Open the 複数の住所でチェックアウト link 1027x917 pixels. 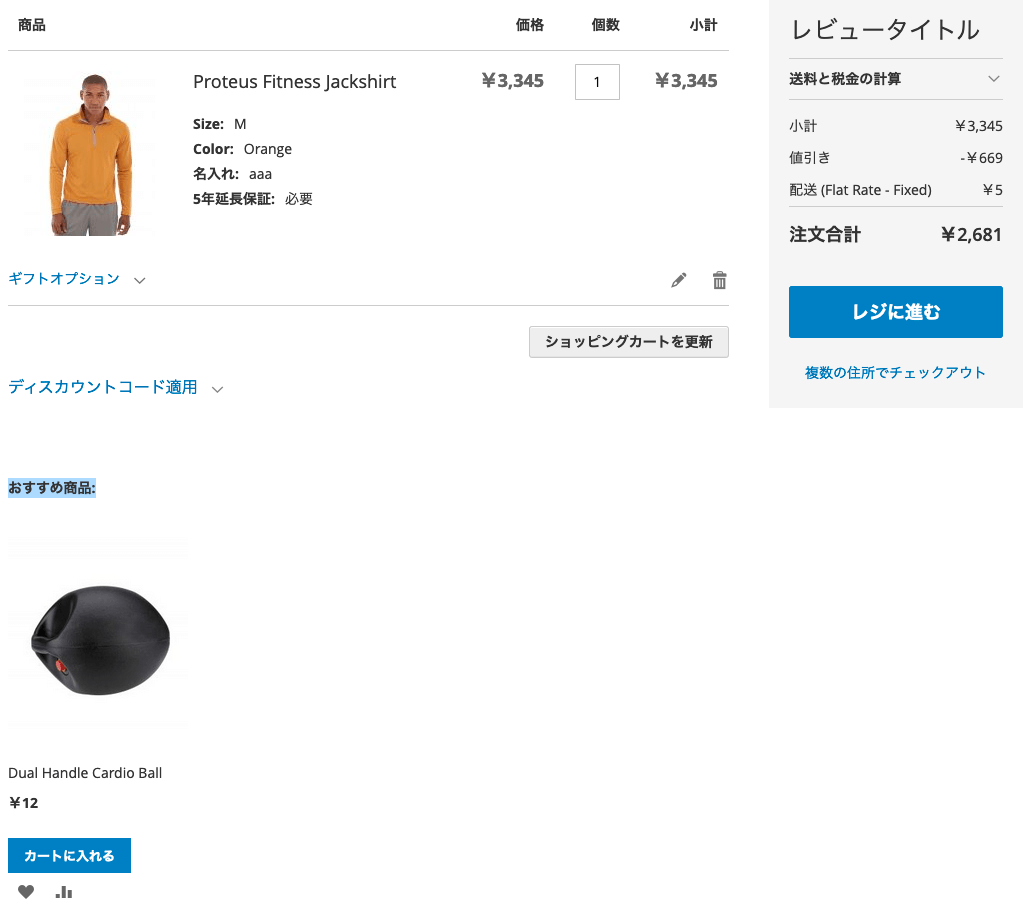point(895,372)
